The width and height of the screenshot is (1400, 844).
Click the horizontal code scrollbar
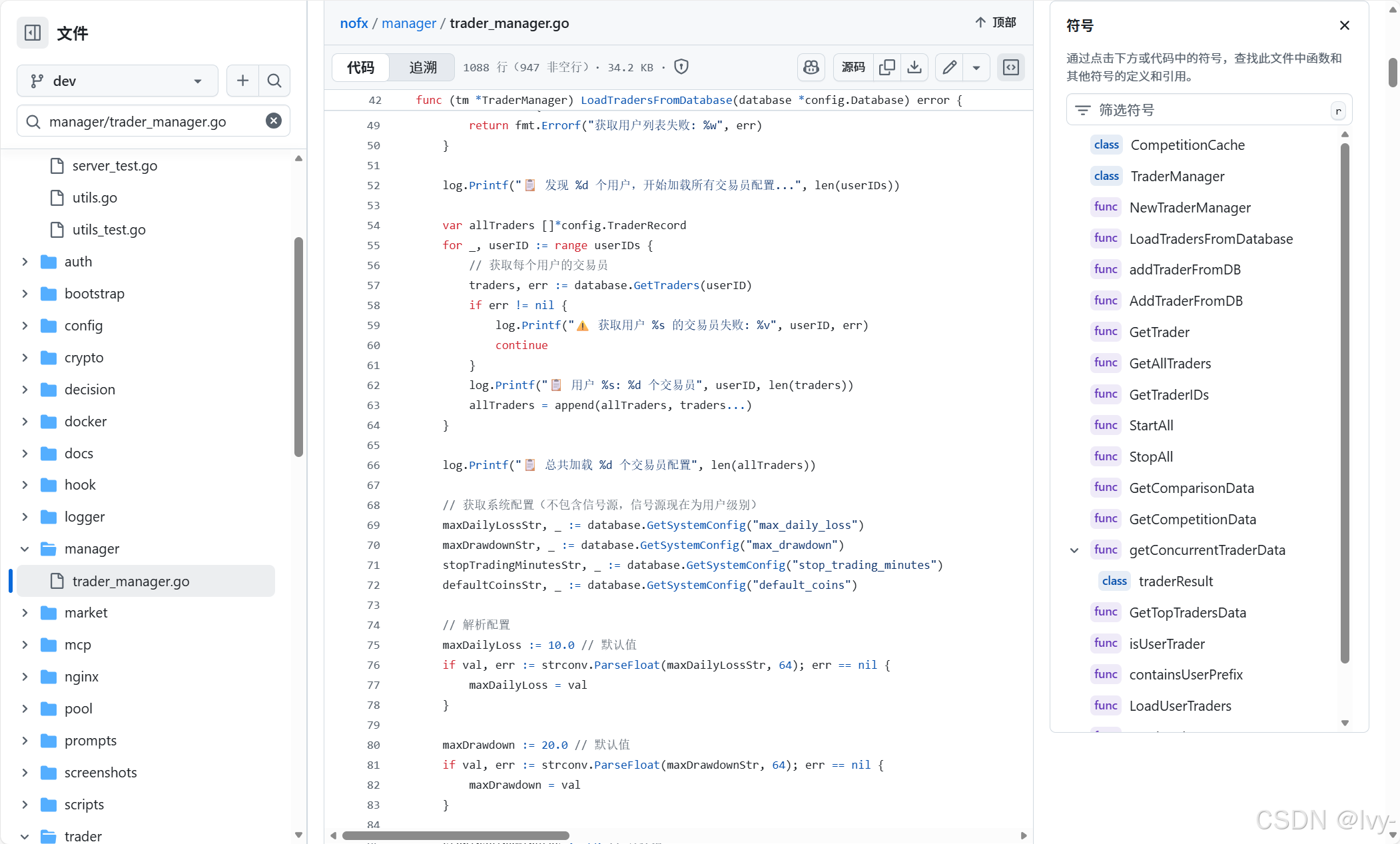(456, 835)
